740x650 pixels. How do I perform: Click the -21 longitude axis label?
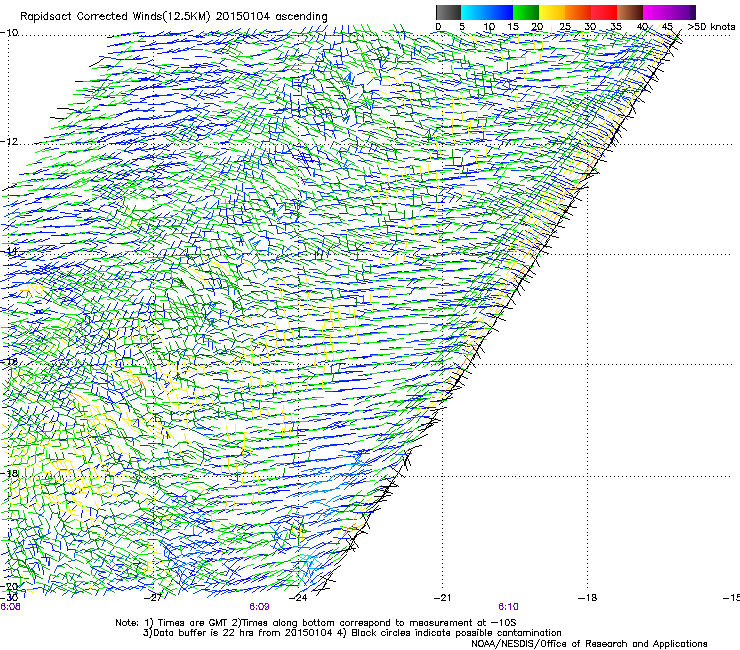tap(442, 598)
